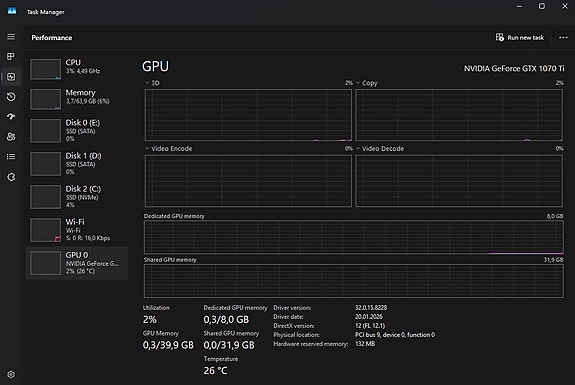This screenshot has width=575, height=385.
Task: Open the App history page icon
Action: click(x=11, y=97)
